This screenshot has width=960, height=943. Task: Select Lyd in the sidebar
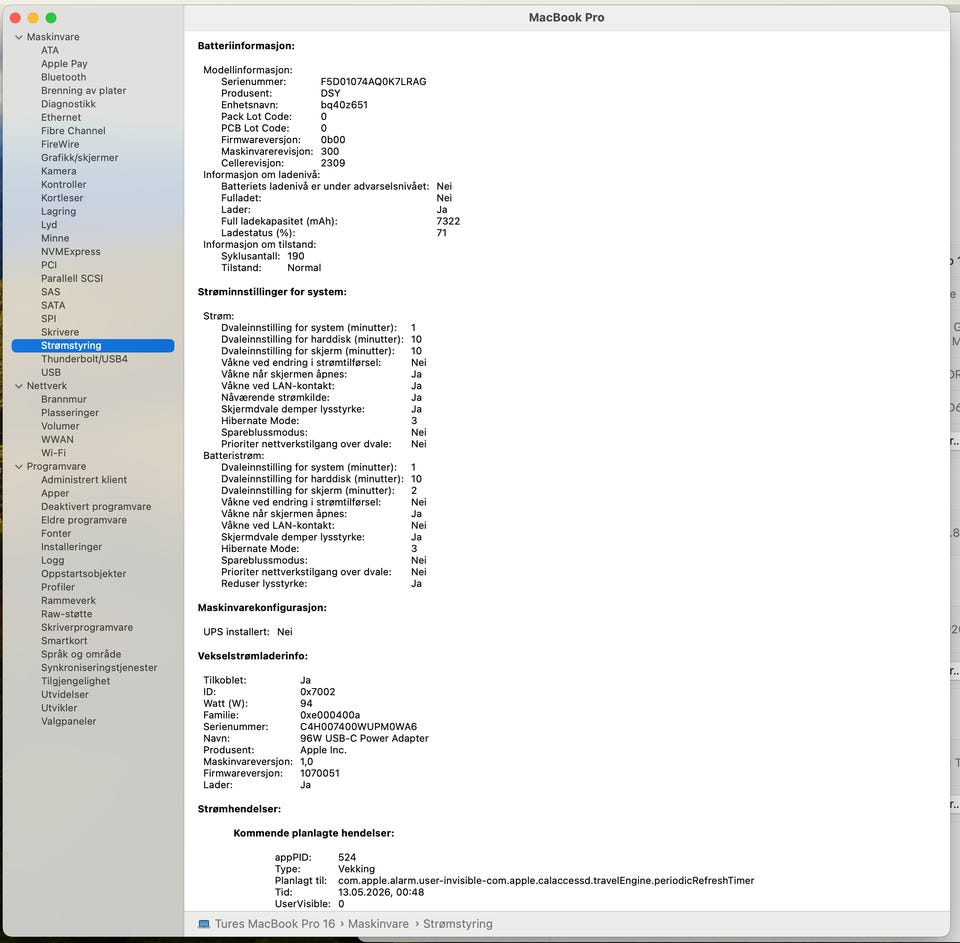coord(49,225)
